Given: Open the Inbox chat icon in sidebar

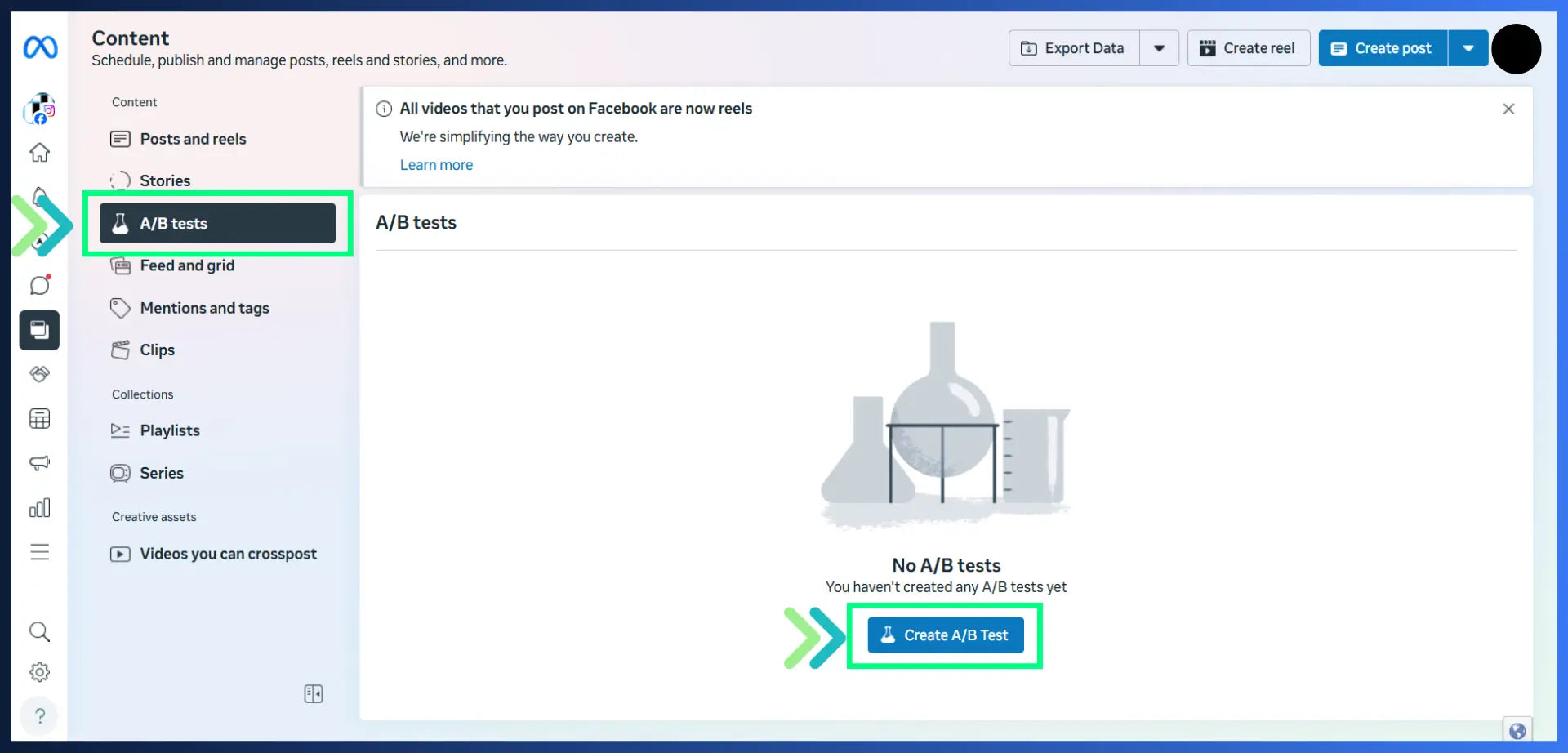Looking at the screenshot, I should point(39,285).
